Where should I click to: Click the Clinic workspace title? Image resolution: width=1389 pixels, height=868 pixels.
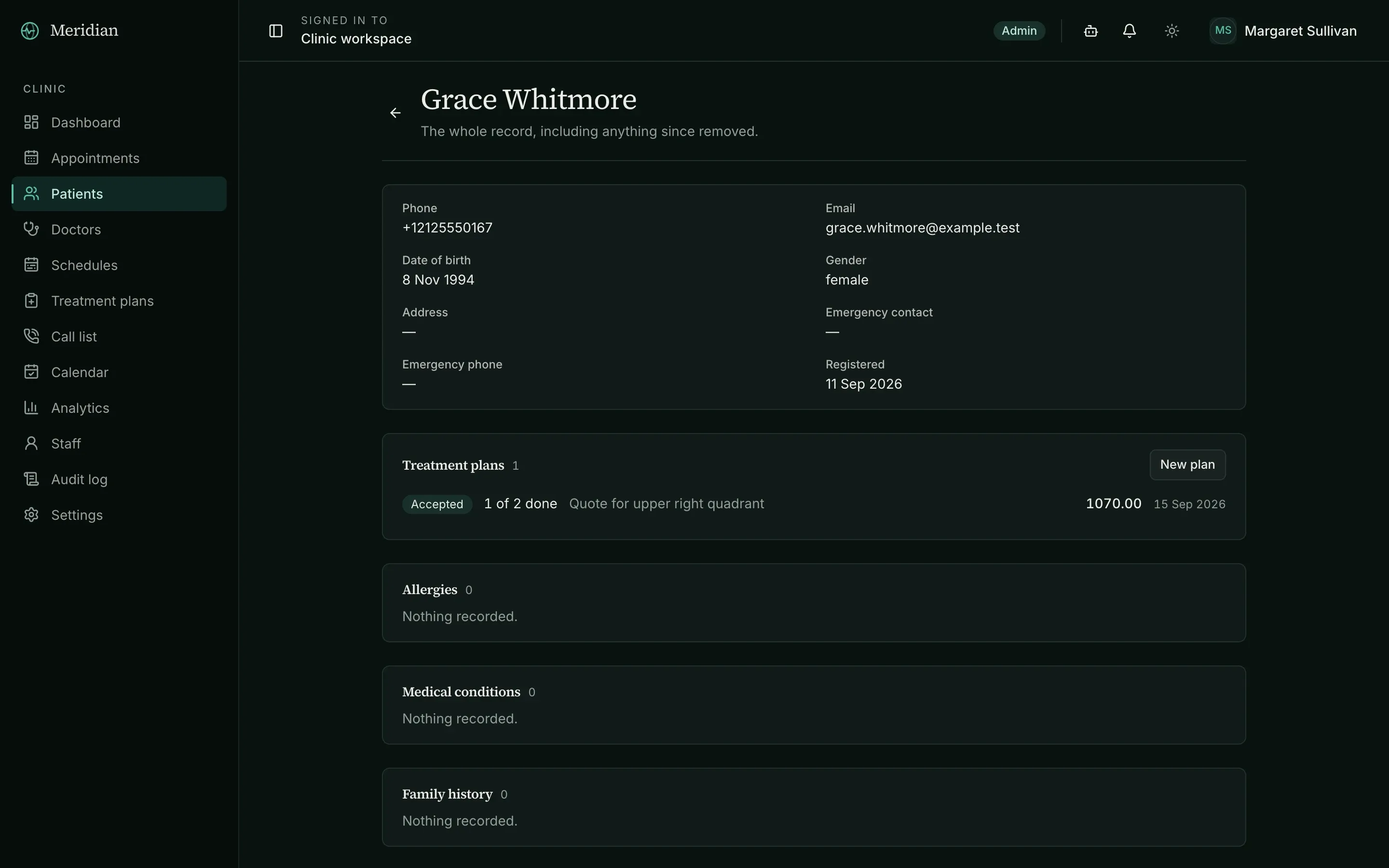coord(356,39)
